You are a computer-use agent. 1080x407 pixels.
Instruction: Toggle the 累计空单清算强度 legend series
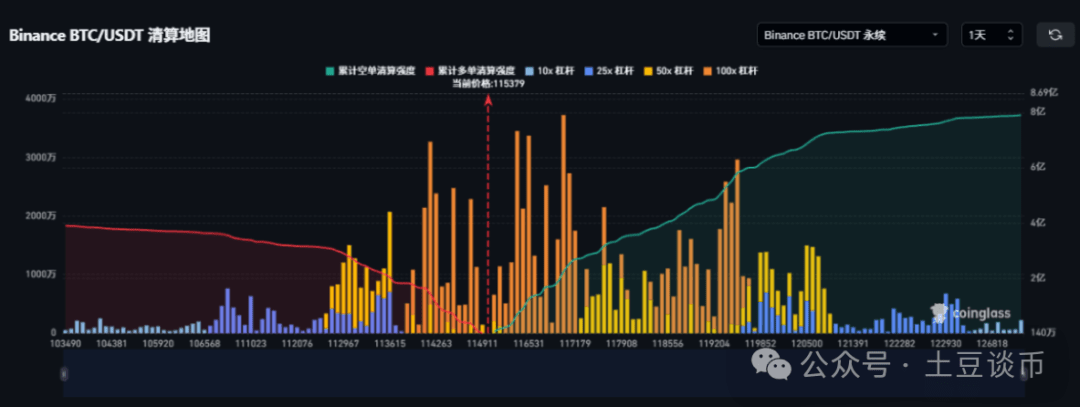pyautogui.click(x=370, y=71)
